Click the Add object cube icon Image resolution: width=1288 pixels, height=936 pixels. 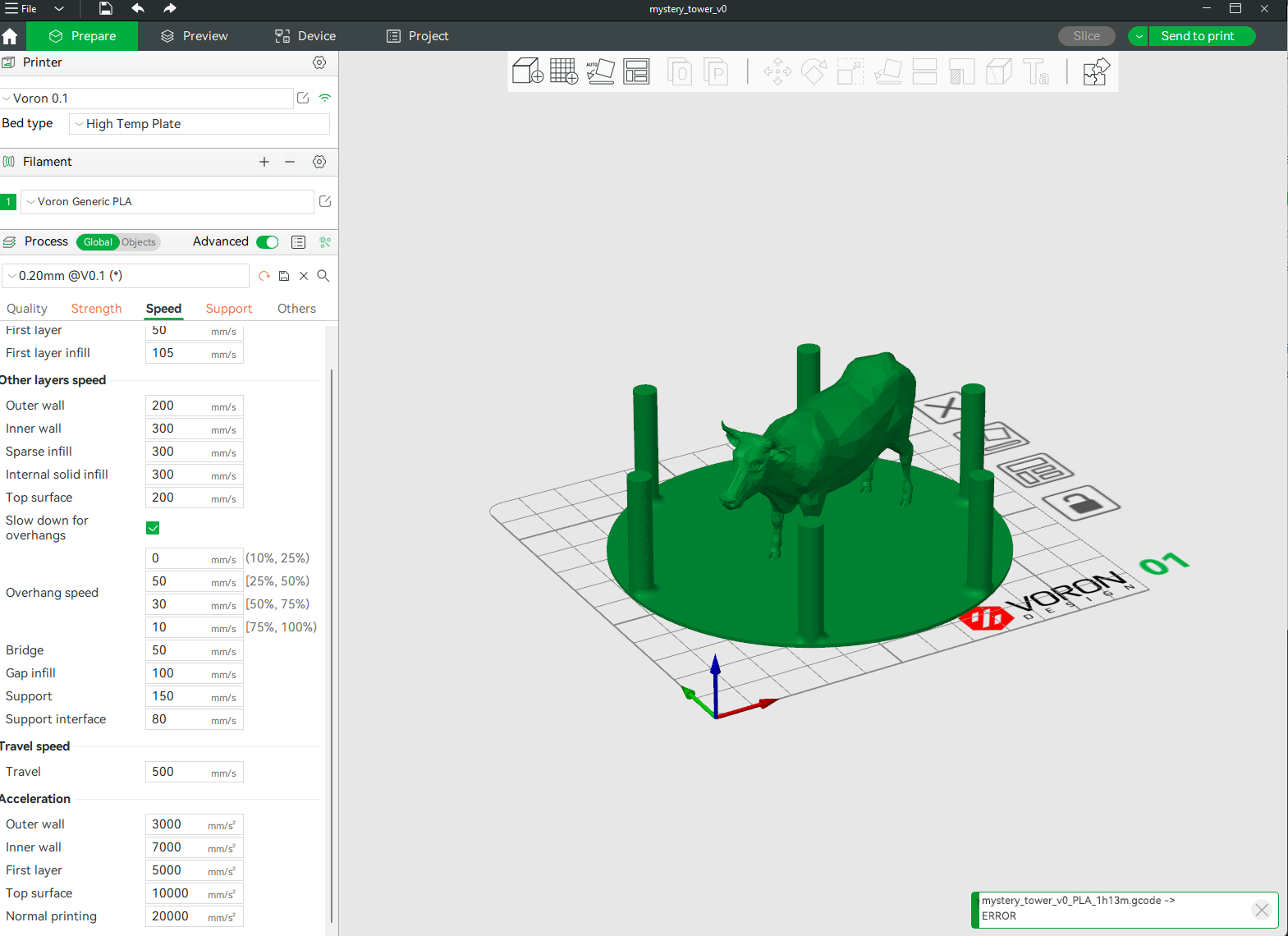[x=527, y=71]
